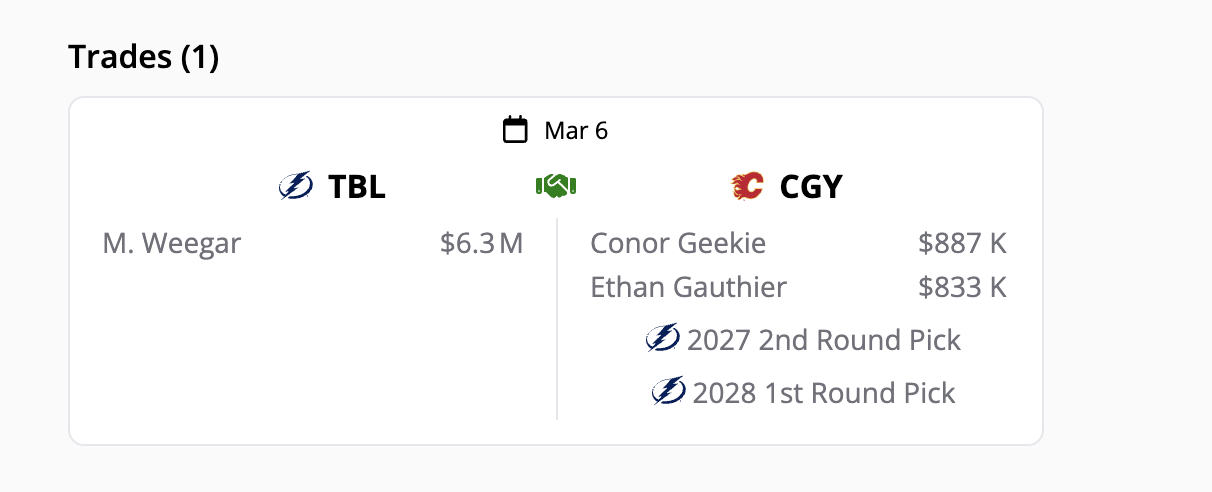The width and height of the screenshot is (1212, 492).
Task: Click the $833 K salary for Gauthier
Action: [962, 288]
